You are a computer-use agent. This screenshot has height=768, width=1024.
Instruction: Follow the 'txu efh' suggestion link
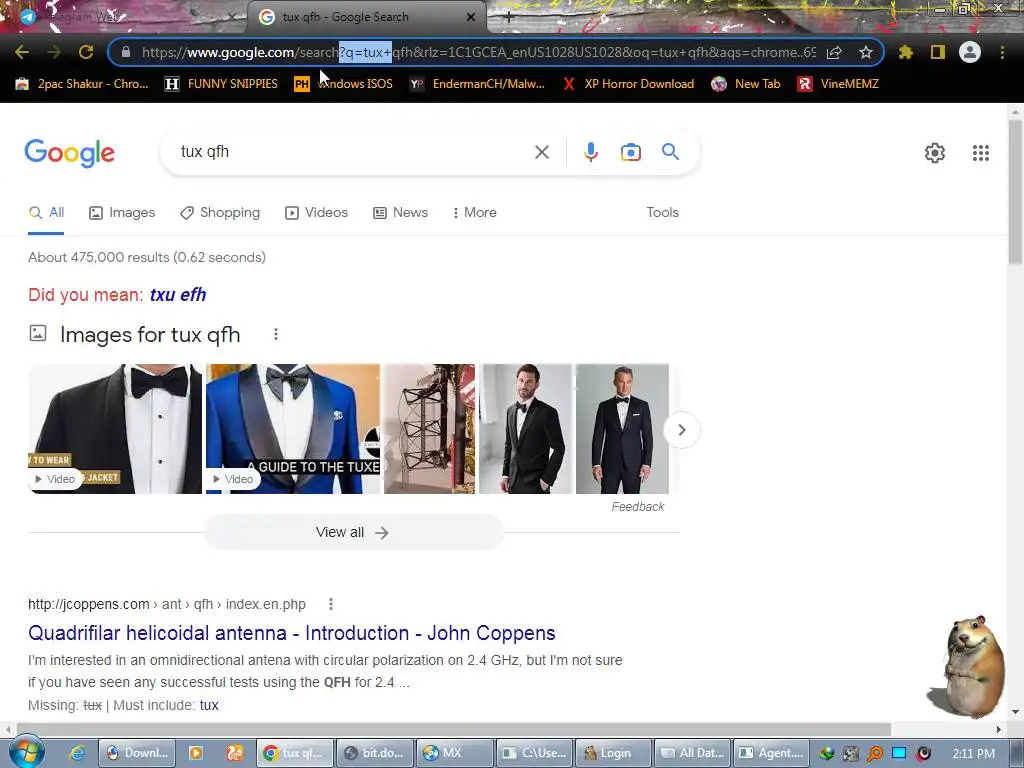(178, 295)
